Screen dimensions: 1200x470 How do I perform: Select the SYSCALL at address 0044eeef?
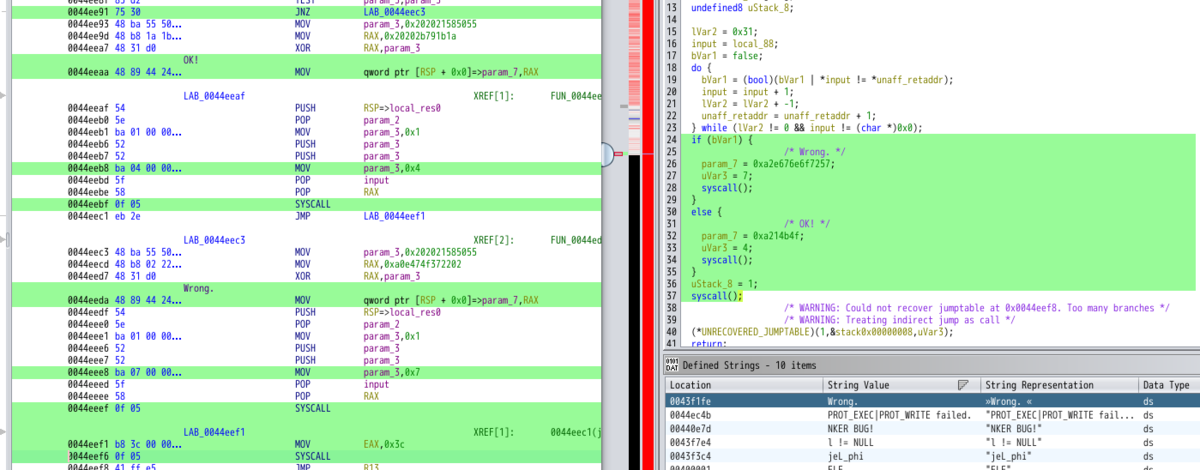click(312, 408)
